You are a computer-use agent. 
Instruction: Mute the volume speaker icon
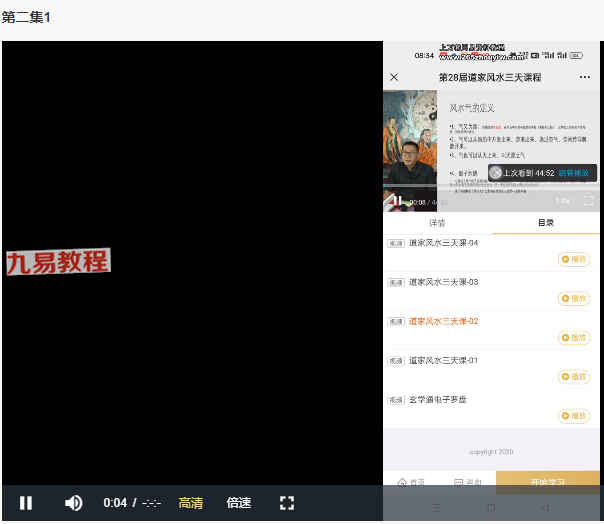click(73, 503)
